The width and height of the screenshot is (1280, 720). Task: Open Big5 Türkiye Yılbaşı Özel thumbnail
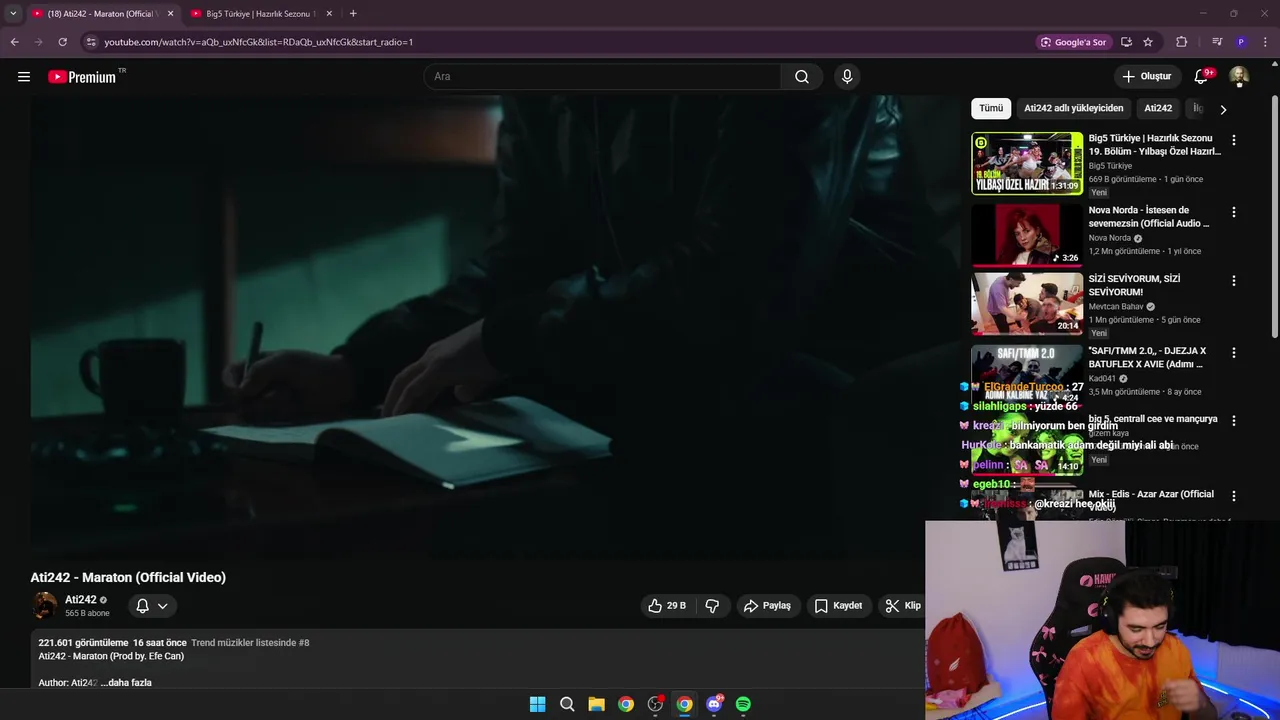pos(1027,163)
